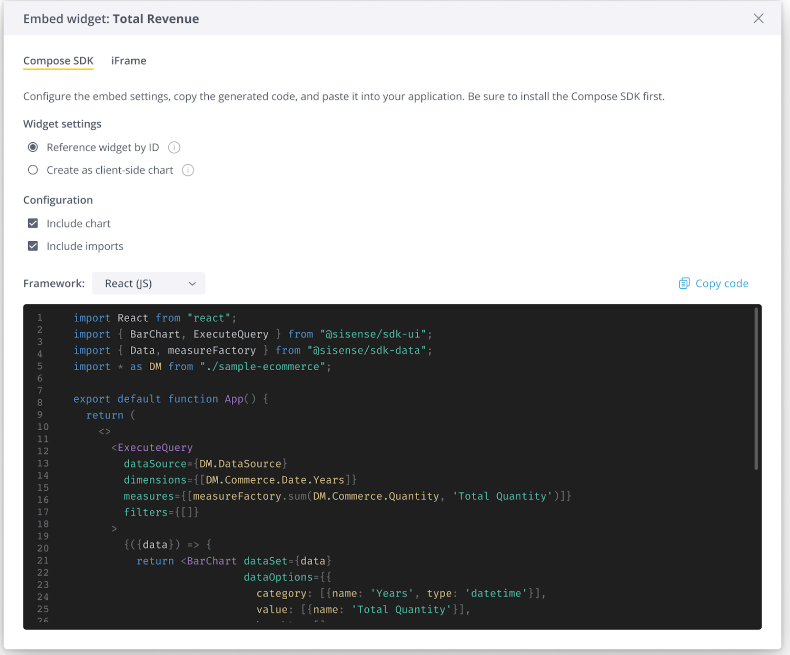The height and width of the screenshot is (655, 790).
Task: Click the dimensions DM.Commerce.Date.Years line
Action: click(240, 480)
